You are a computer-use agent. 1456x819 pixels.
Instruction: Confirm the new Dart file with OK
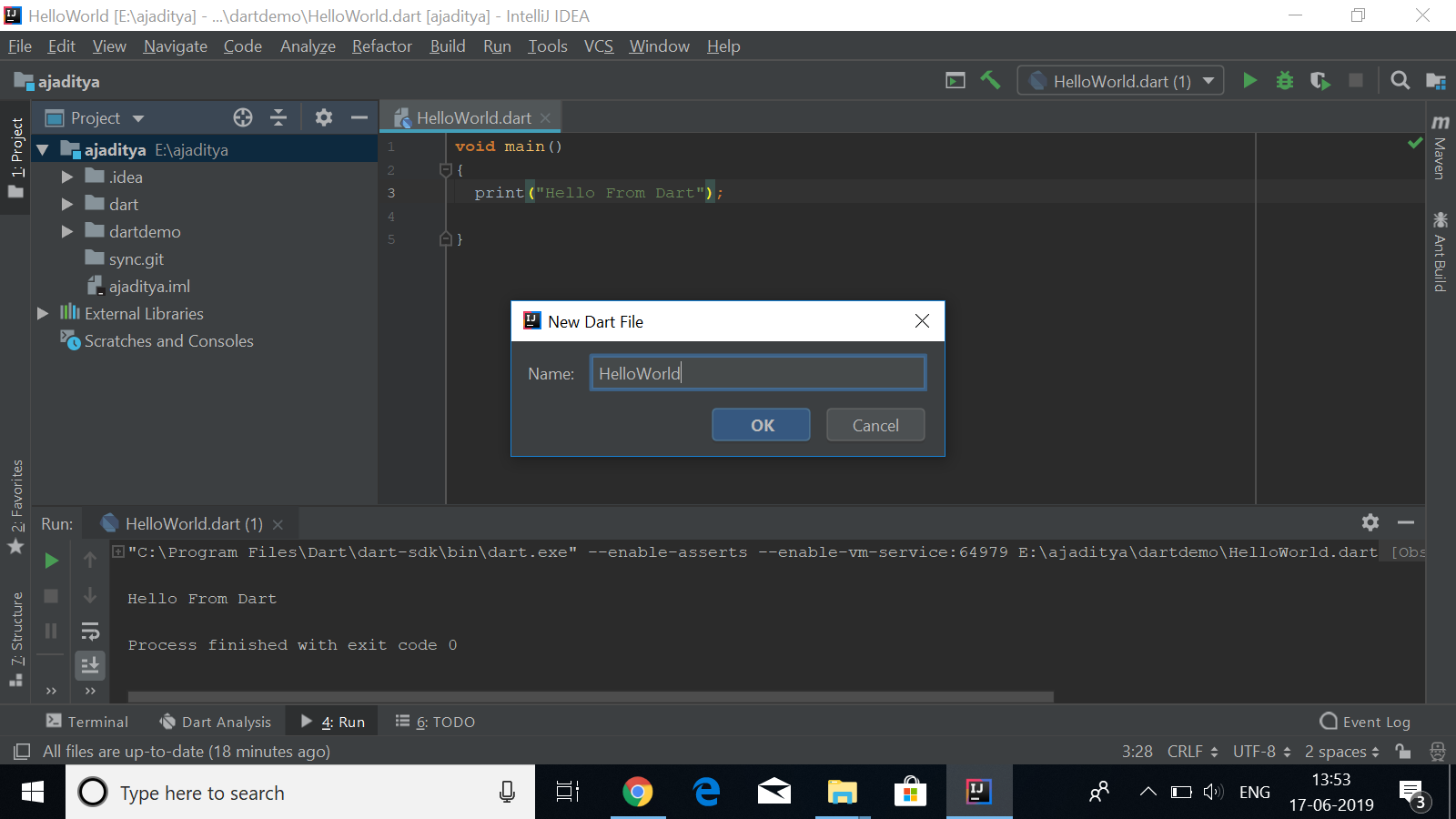coord(761,424)
